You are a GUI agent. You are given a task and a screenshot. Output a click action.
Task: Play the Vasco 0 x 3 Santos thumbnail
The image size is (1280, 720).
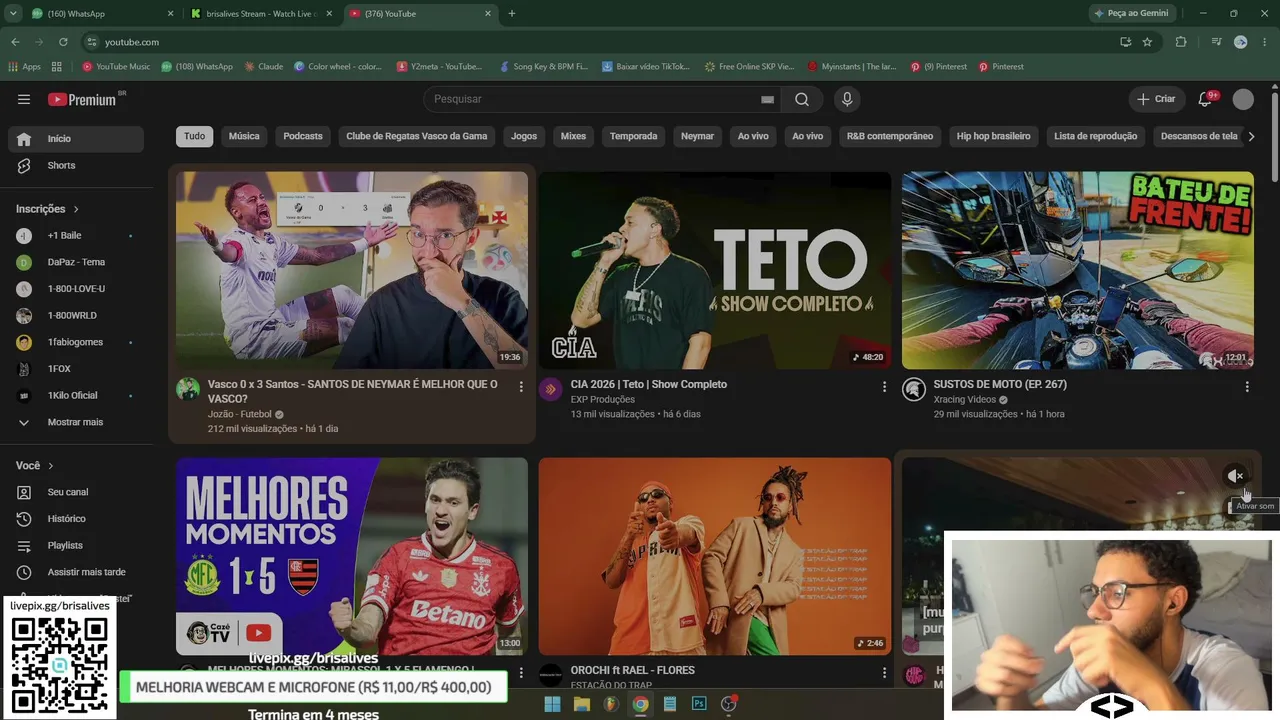coord(352,270)
